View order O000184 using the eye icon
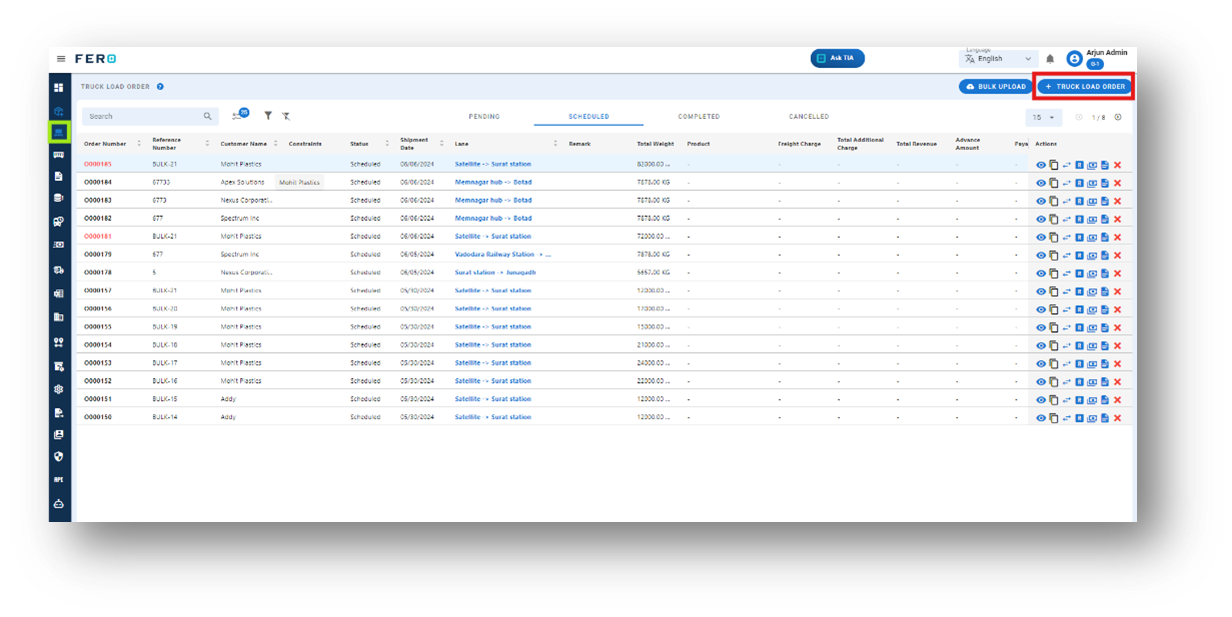The height and width of the screenshot is (617, 1232). 1041,183
